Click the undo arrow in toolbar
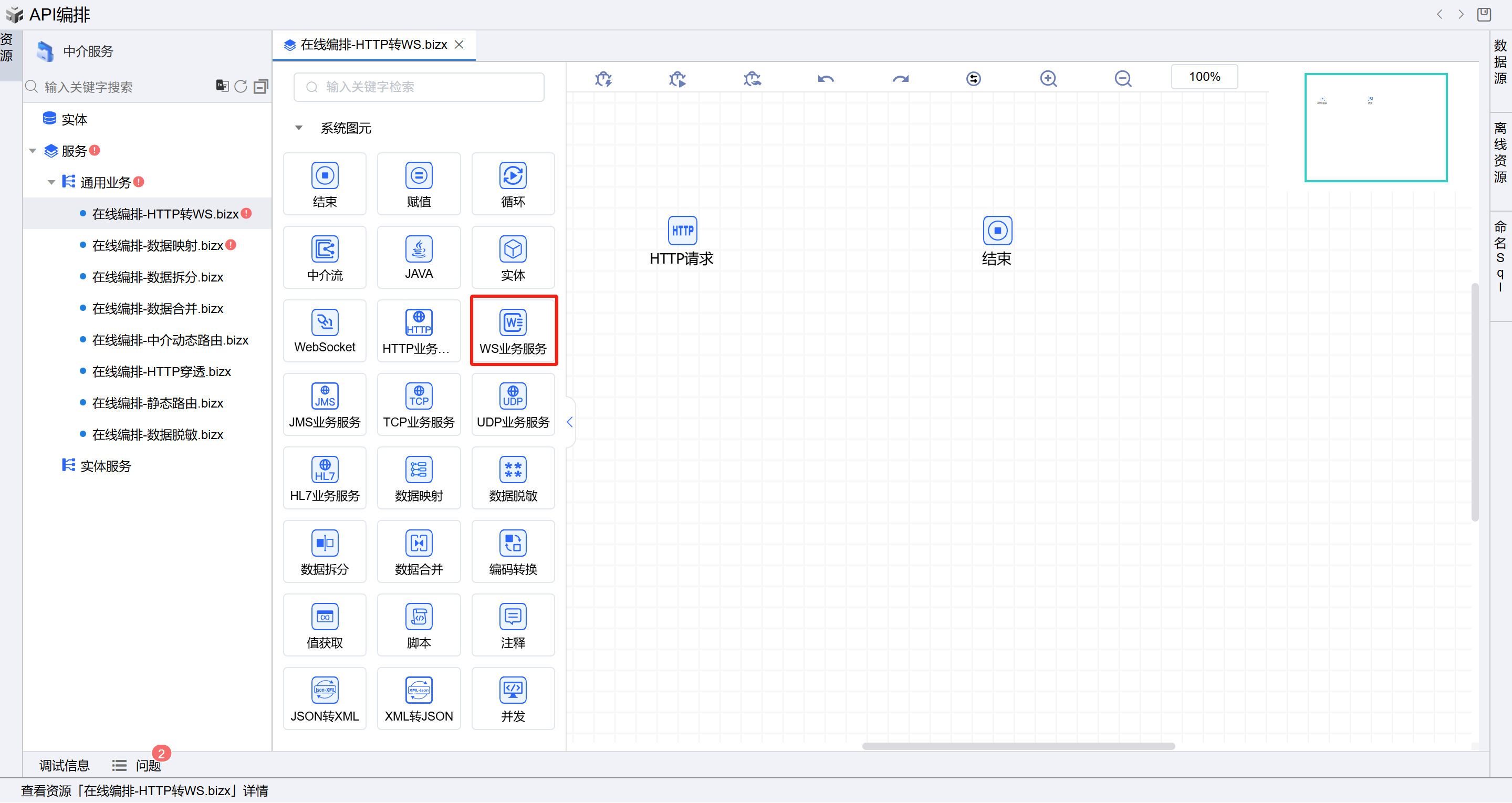 825,79
